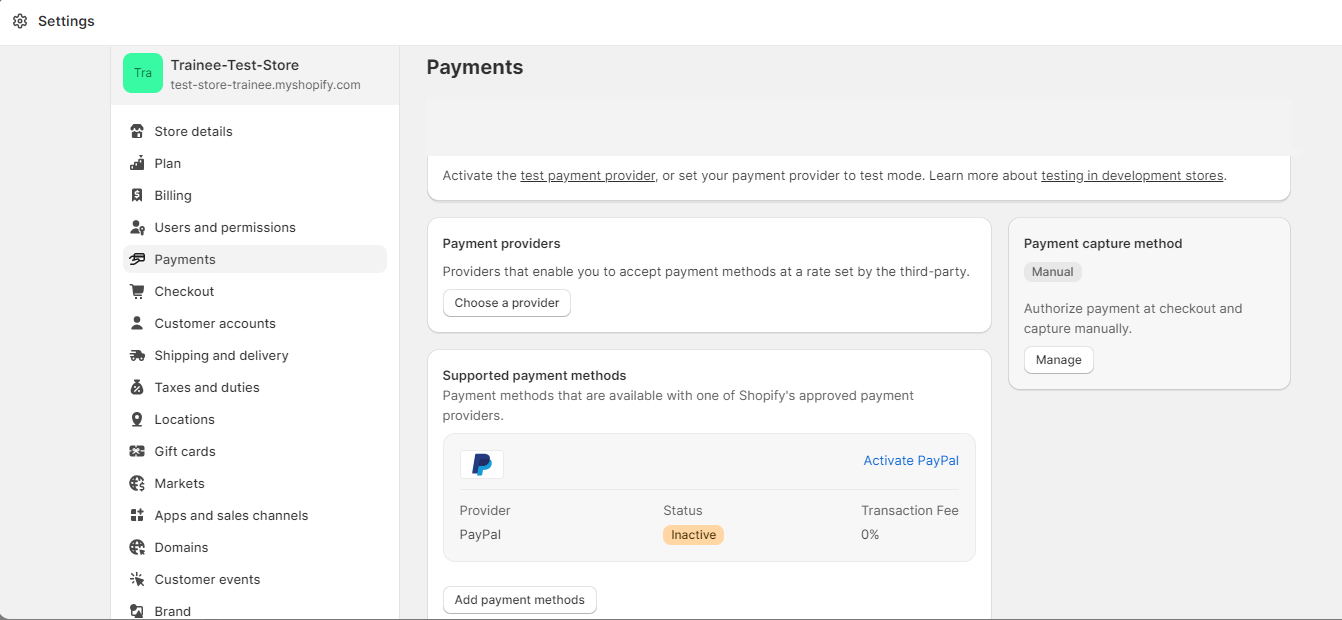The image size is (1342, 620).
Task: Open Taxes and duties settings
Action: (136, 387)
